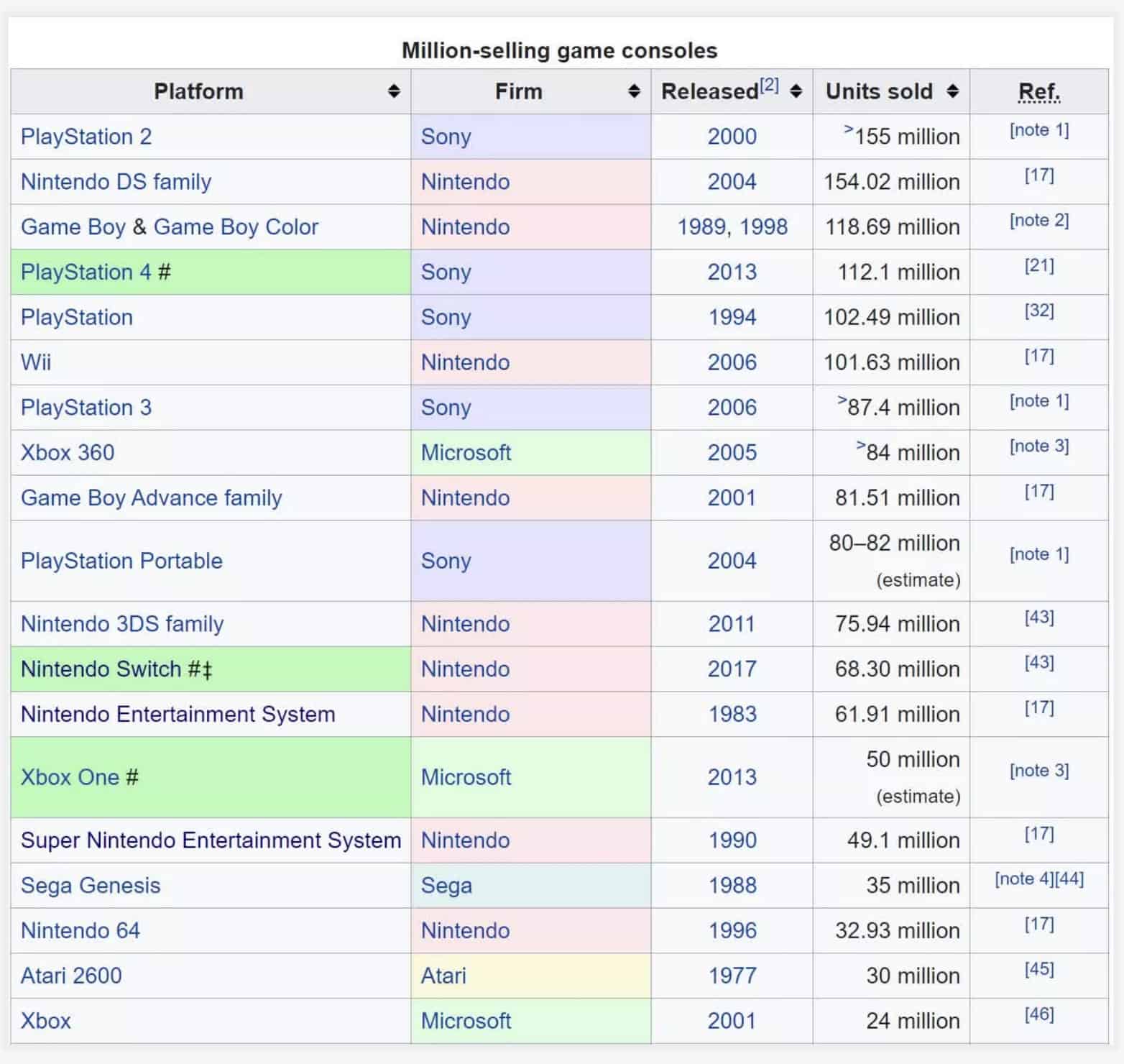The width and height of the screenshot is (1124, 1064).
Task: Open the Sega firm link
Action: (x=446, y=886)
